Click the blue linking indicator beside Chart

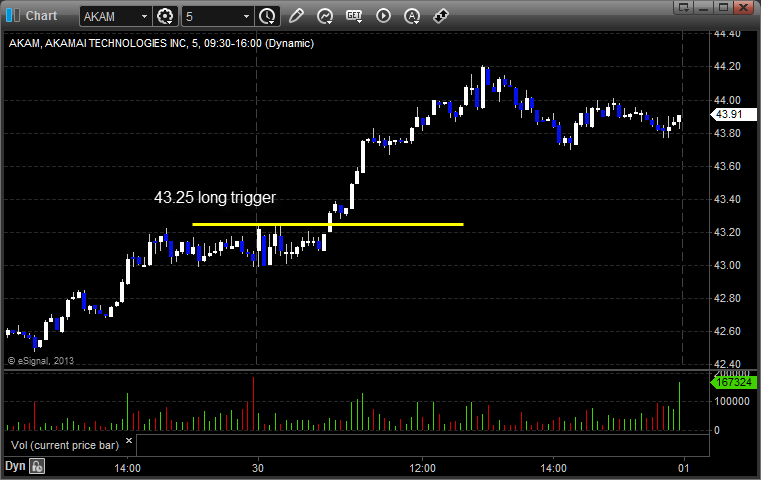pyautogui.click(x=13, y=16)
